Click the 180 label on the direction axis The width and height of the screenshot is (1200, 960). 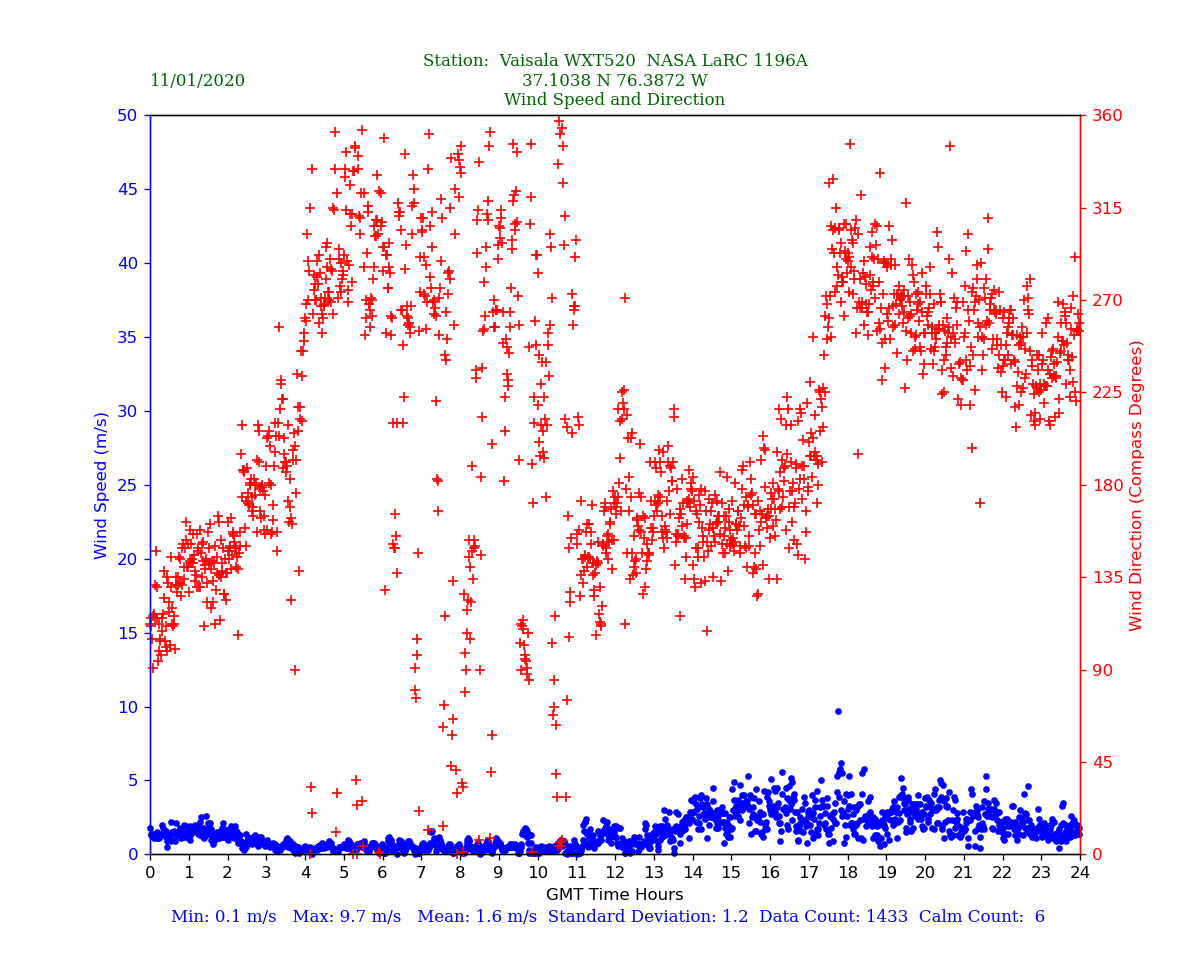(1105, 485)
